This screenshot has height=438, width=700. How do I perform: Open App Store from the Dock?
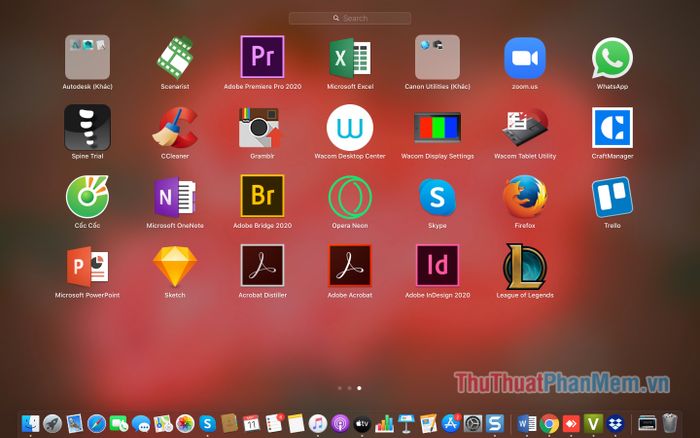click(x=450, y=423)
